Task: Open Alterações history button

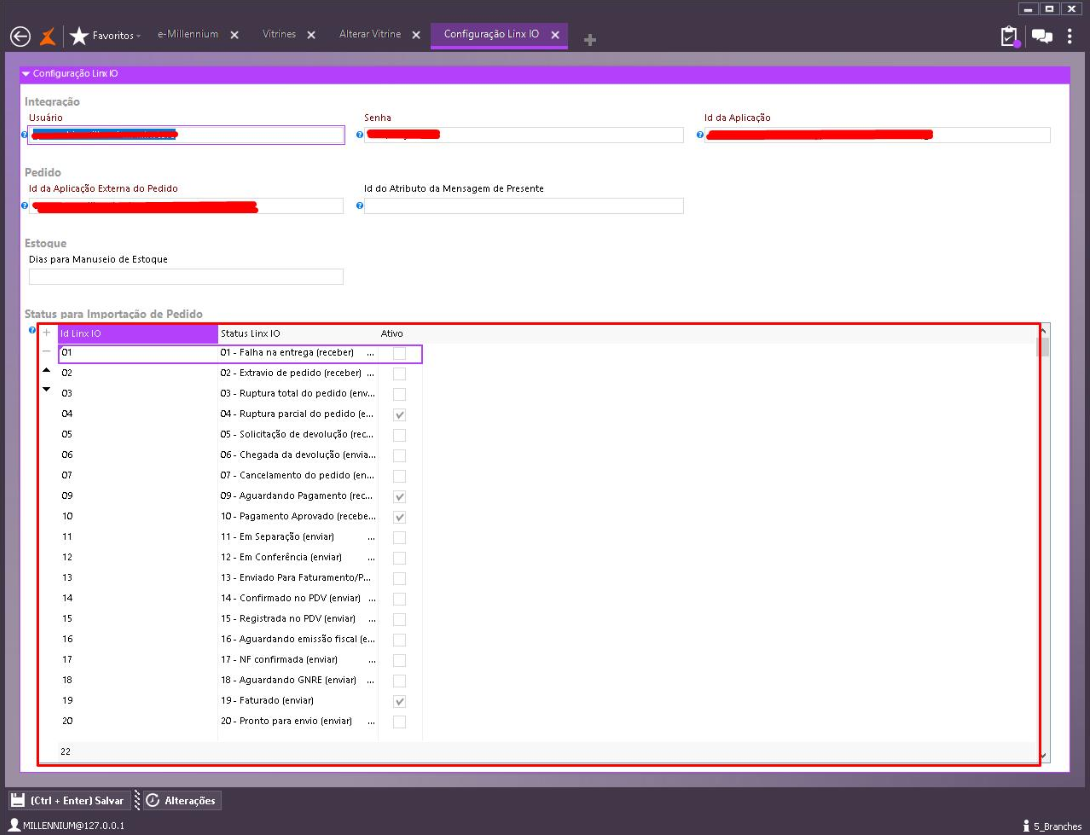Action: point(182,800)
